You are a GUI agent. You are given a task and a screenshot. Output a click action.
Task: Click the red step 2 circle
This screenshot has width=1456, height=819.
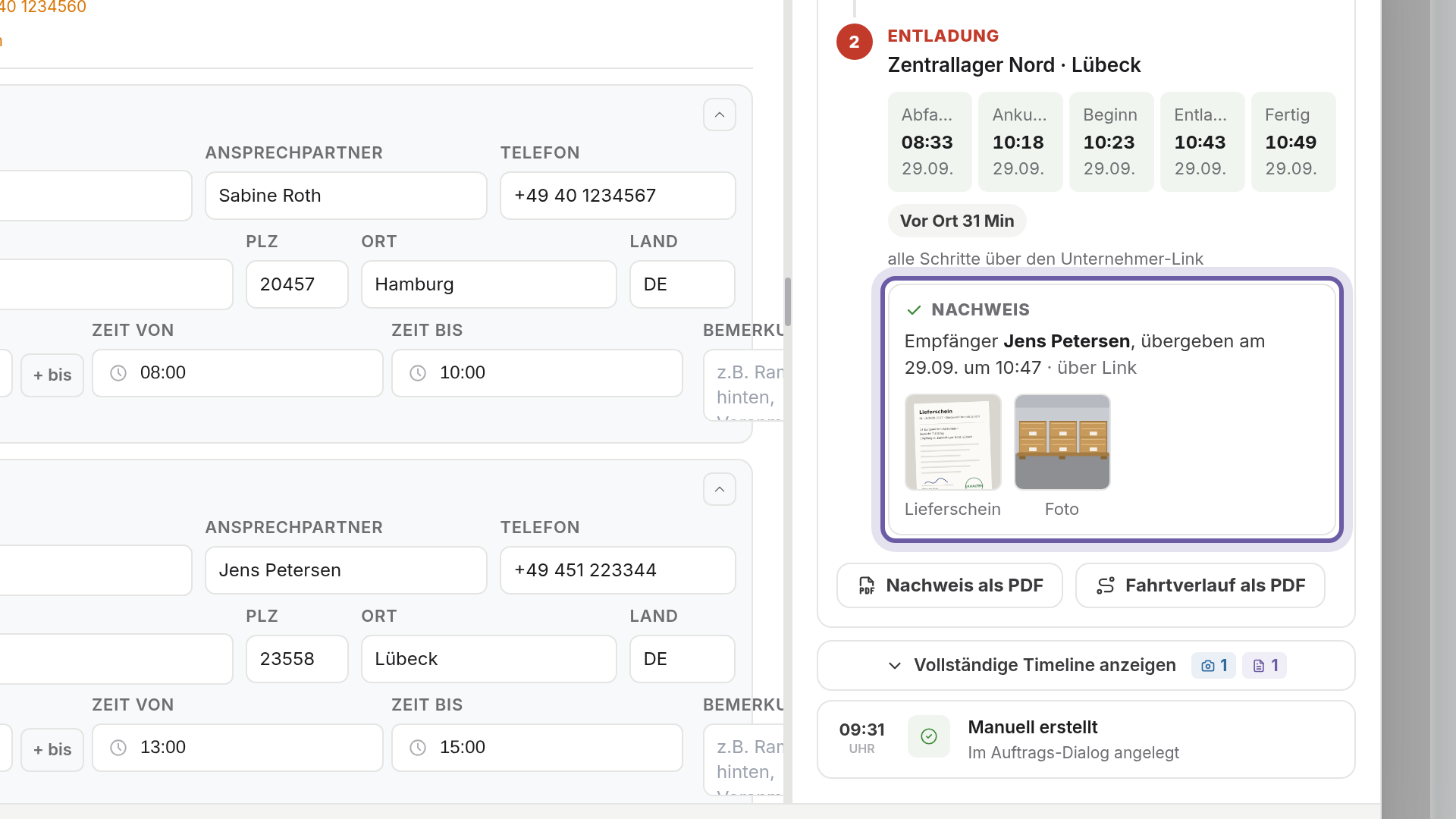(x=855, y=42)
